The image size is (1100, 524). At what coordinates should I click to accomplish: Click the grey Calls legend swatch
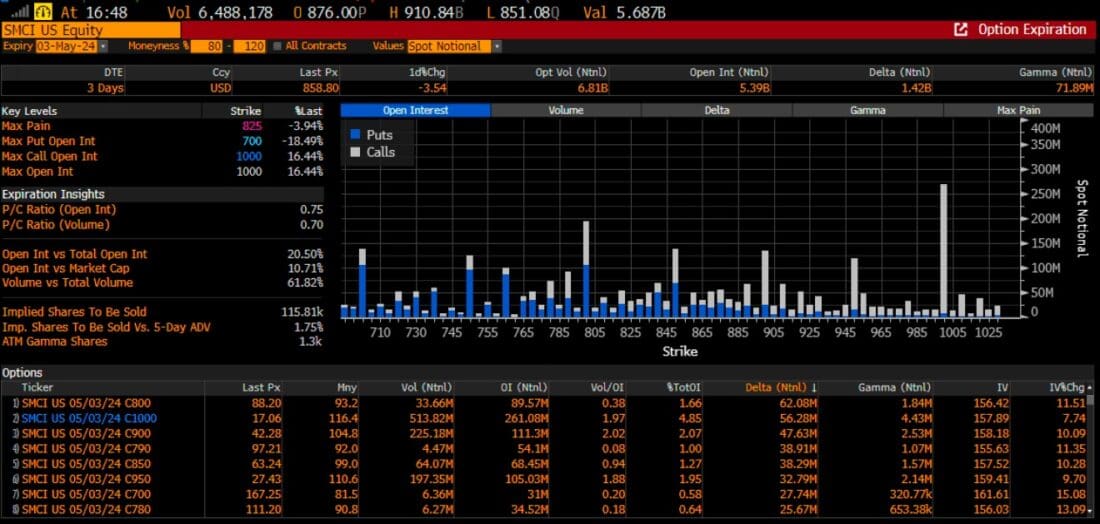pyautogui.click(x=355, y=152)
